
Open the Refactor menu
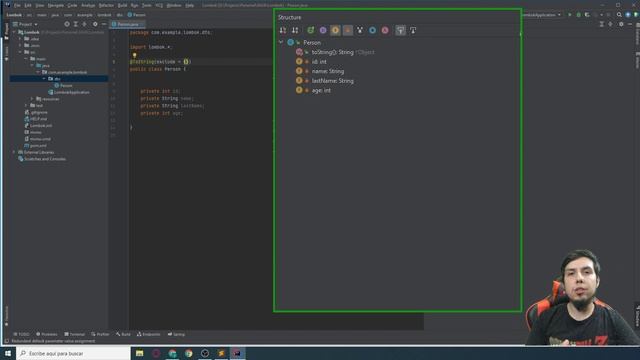coord(106,5)
